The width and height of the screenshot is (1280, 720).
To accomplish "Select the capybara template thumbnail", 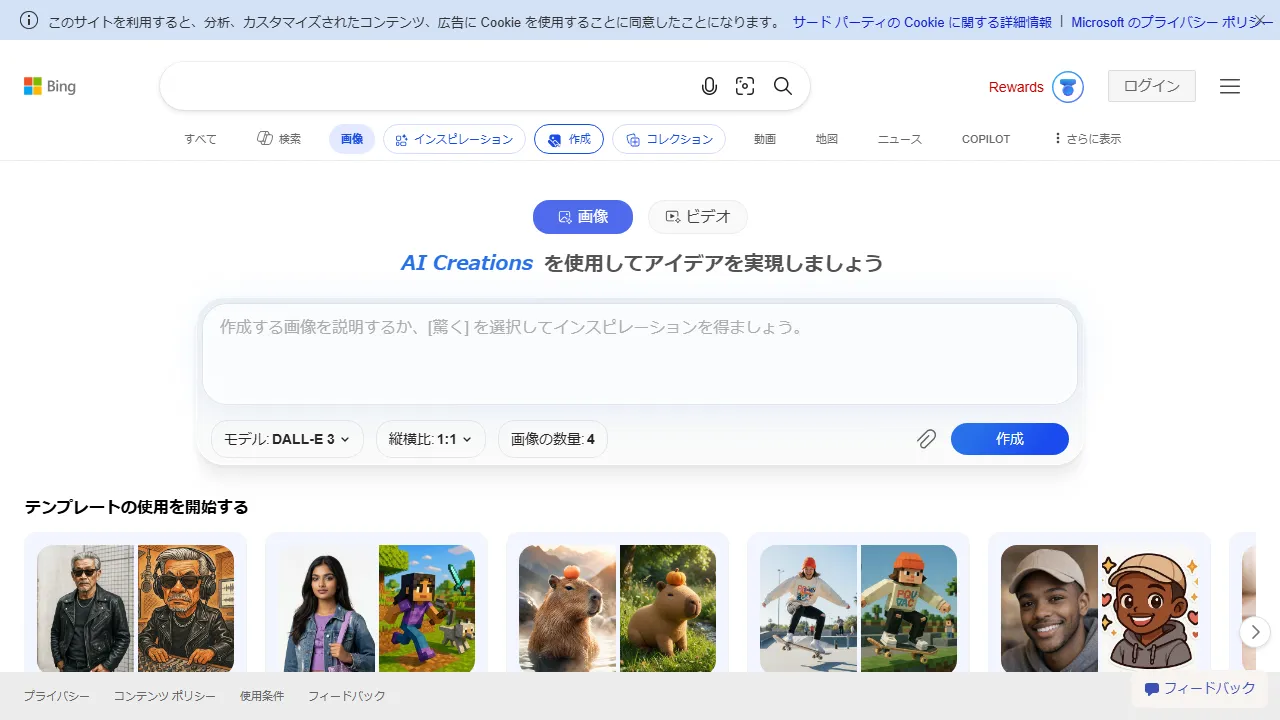I will [x=617, y=608].
